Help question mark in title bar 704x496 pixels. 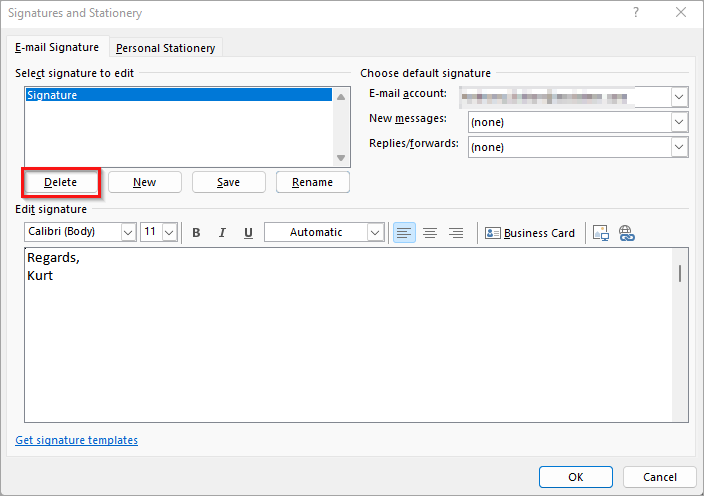[x=636, y=13]
